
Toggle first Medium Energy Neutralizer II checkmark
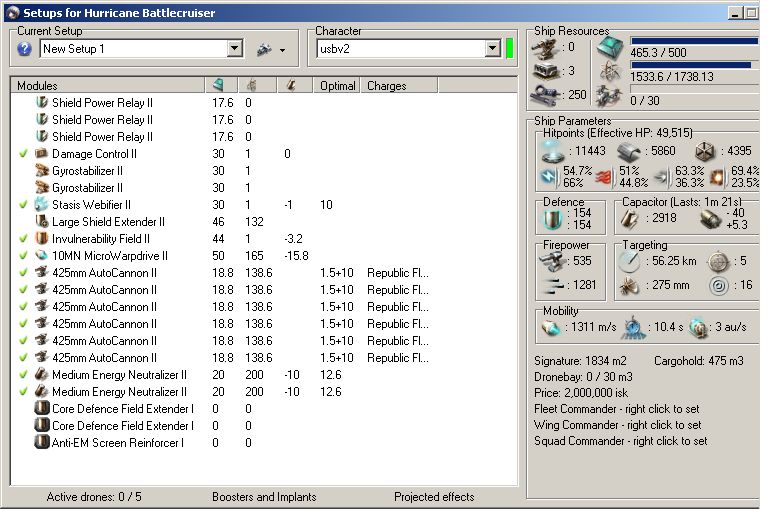(x=23, y=374)
